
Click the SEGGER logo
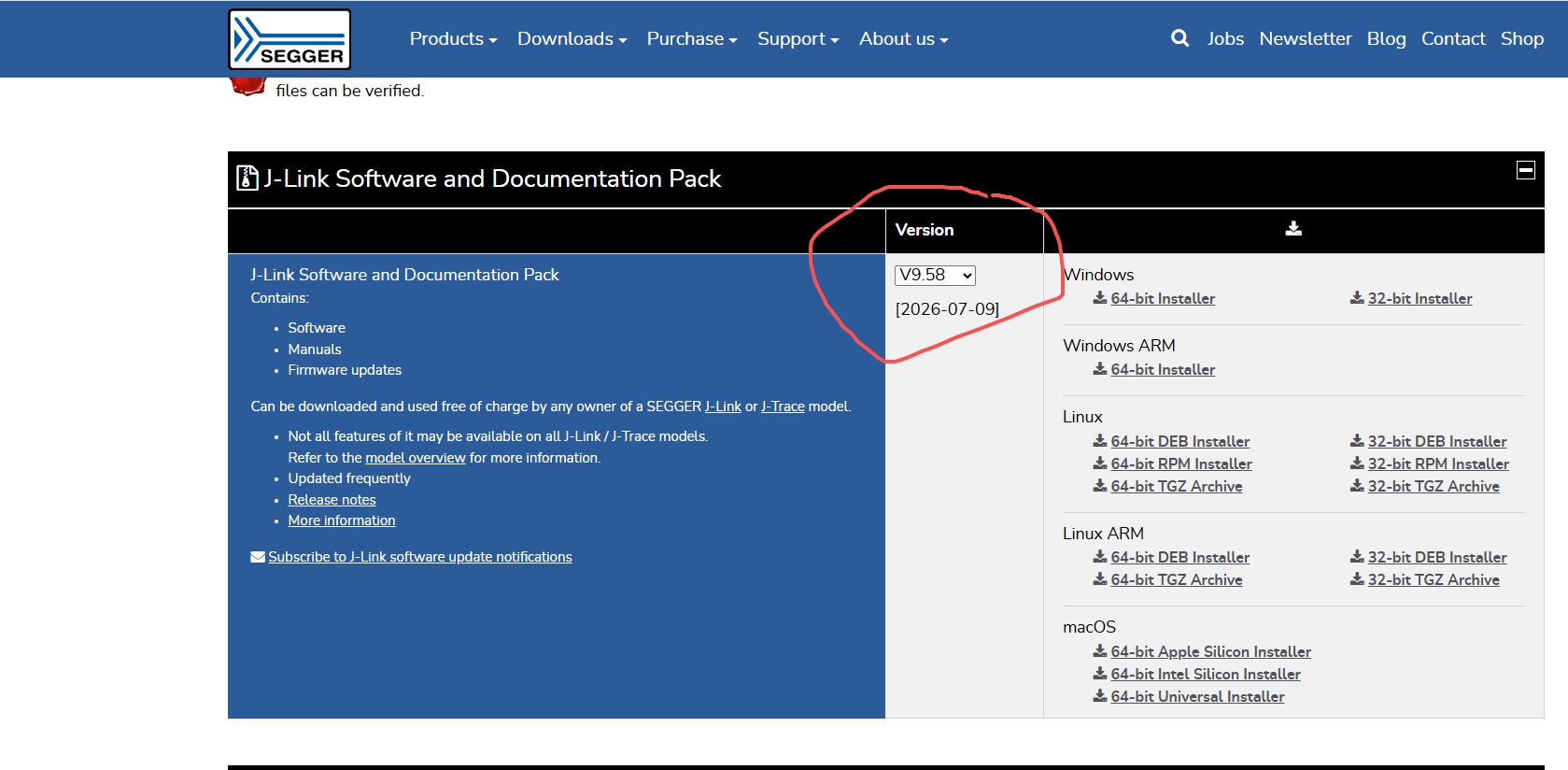click(x=290, y=39)
